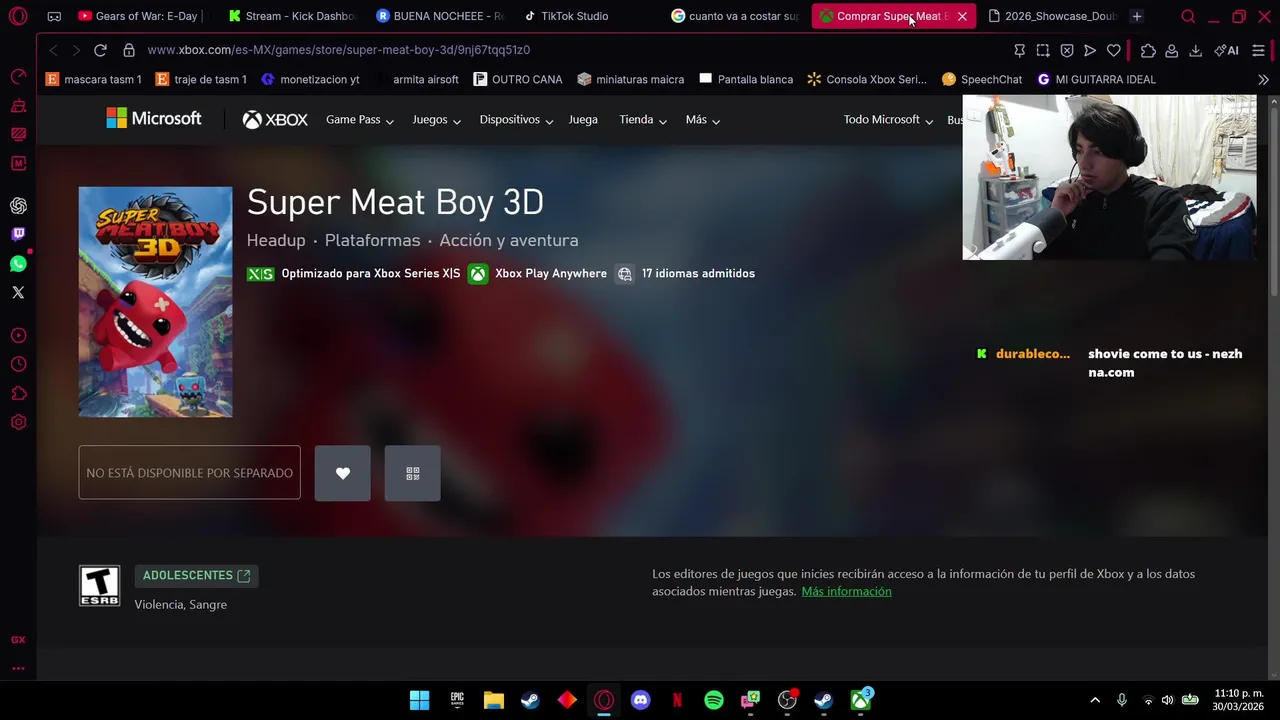Click the Xbox logo

(275, 120)
